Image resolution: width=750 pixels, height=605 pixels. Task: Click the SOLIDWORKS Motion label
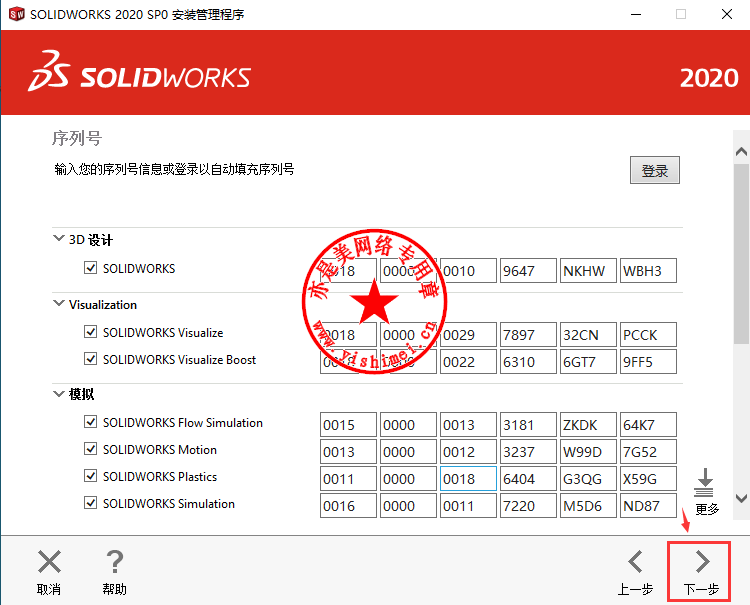[160, 450]
